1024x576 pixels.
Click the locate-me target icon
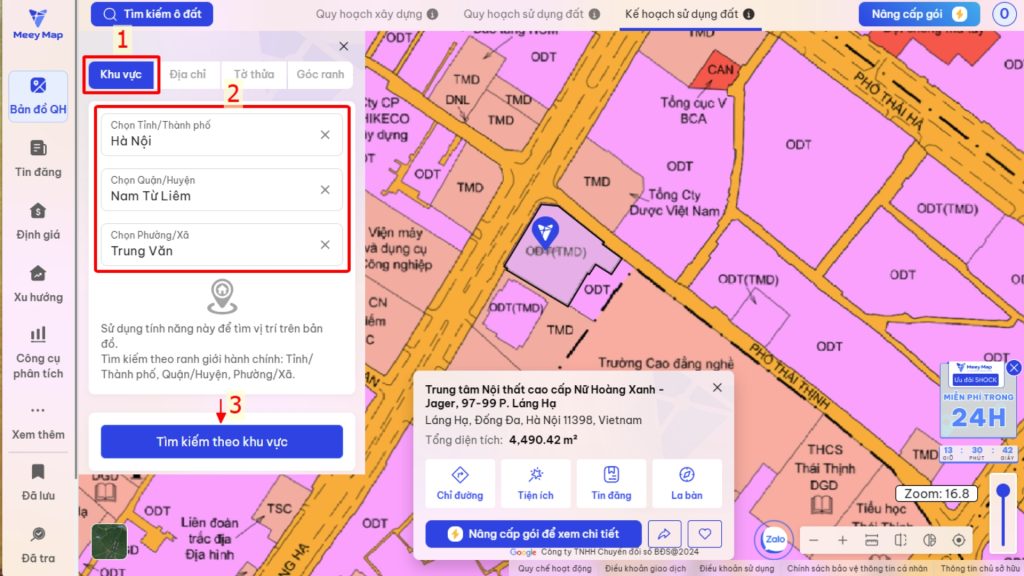(959, 540)
